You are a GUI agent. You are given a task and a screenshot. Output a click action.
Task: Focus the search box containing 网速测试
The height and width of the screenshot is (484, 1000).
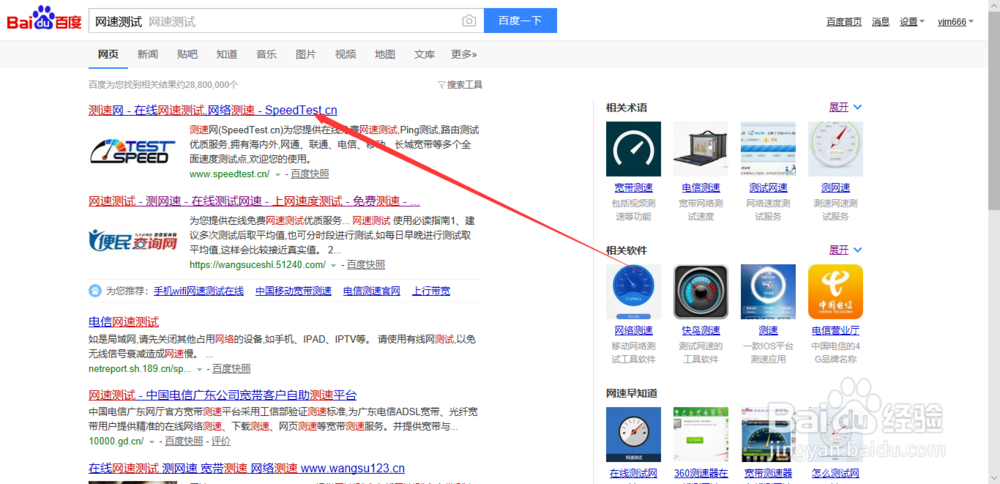286,21
